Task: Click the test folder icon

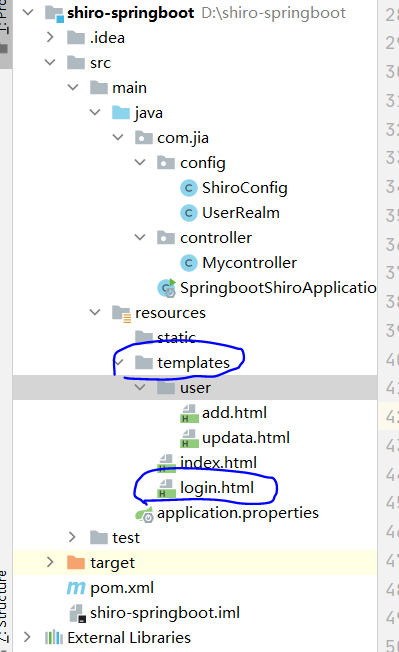Action: click(99, 538)
